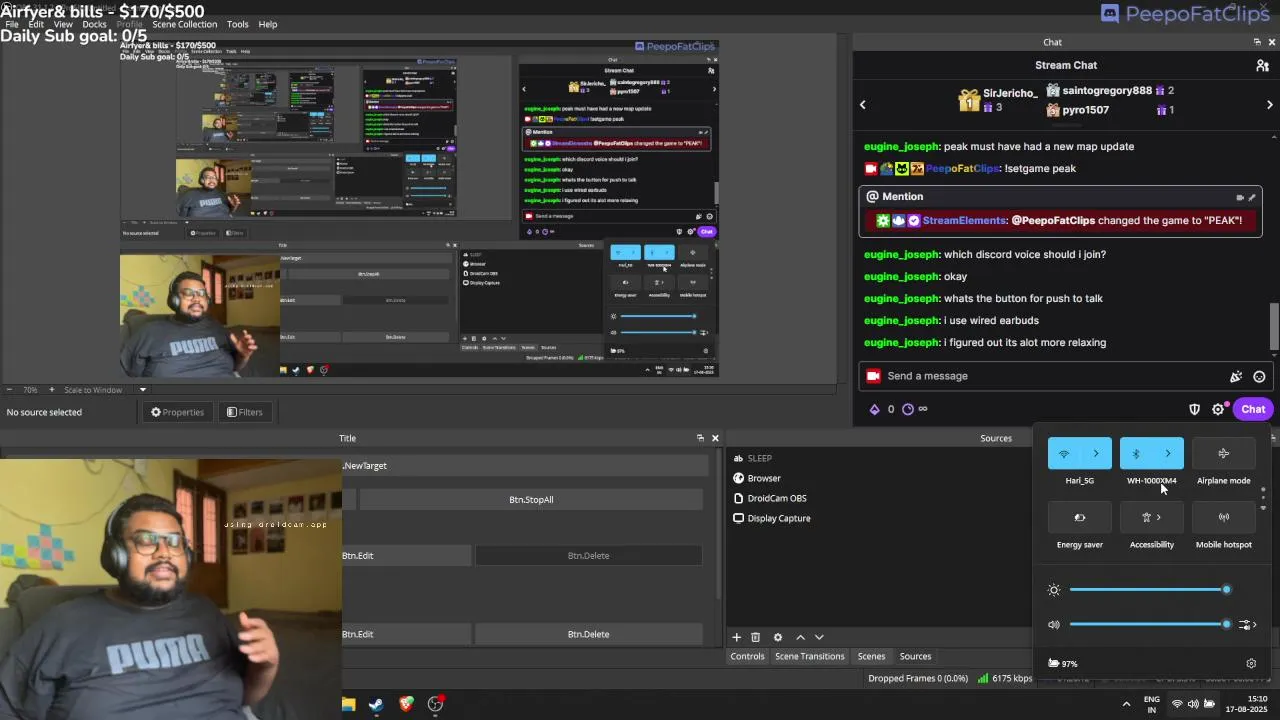This screenshot has width=1280, height=720.
Task: Remove selected source with the trash icon
Action: click(x=755, y=637)
